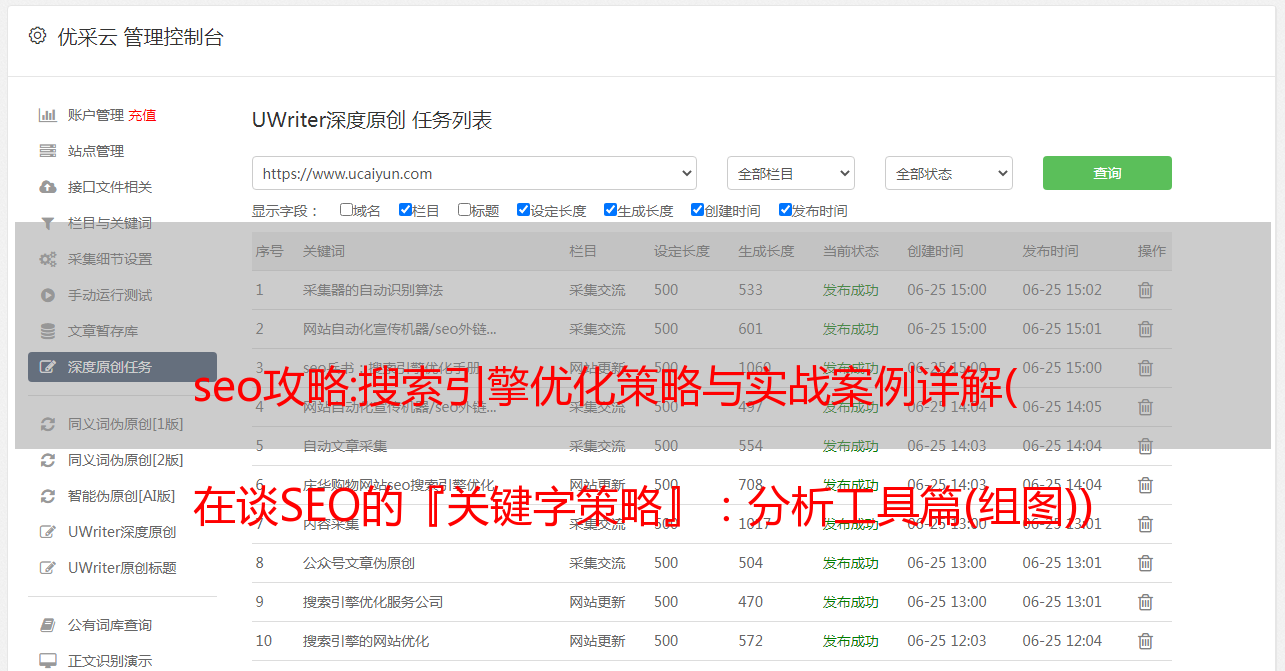Delete task row 6 with trash icon

coord(1145,485)
